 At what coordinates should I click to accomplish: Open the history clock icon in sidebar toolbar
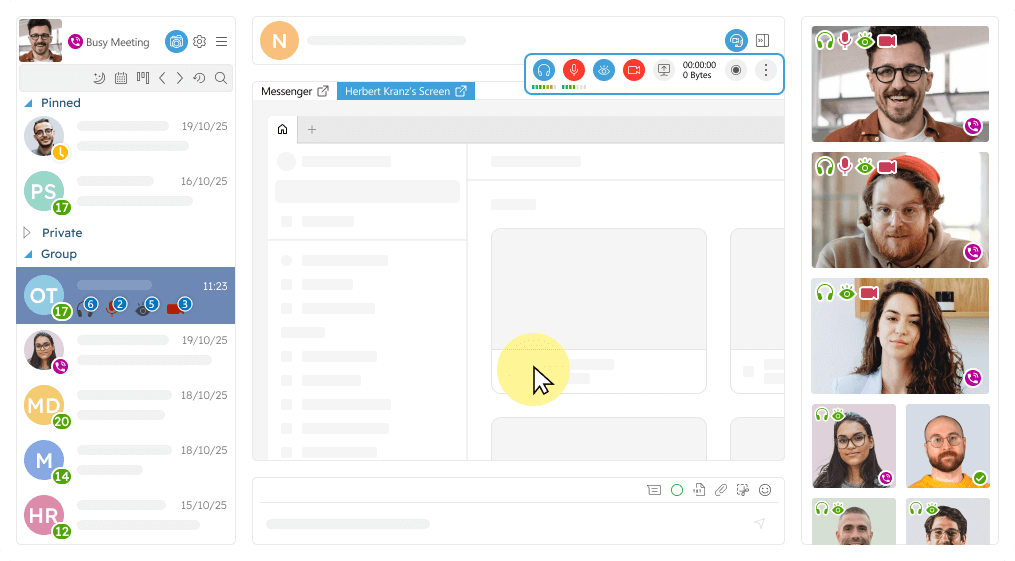coord(199,78)
